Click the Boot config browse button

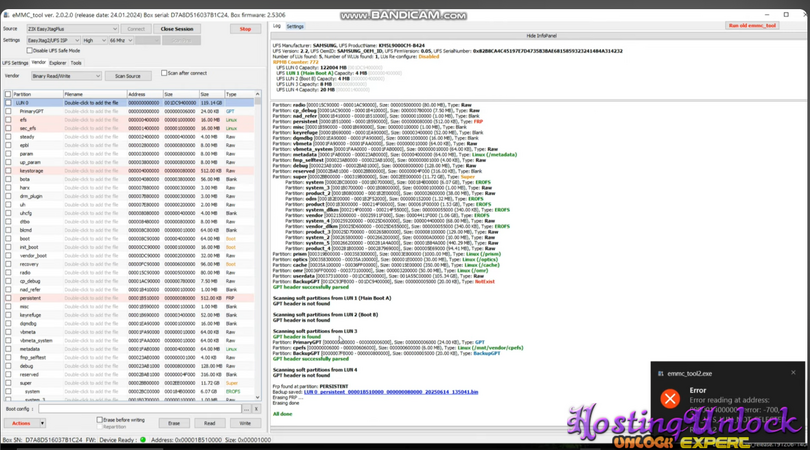246,409
